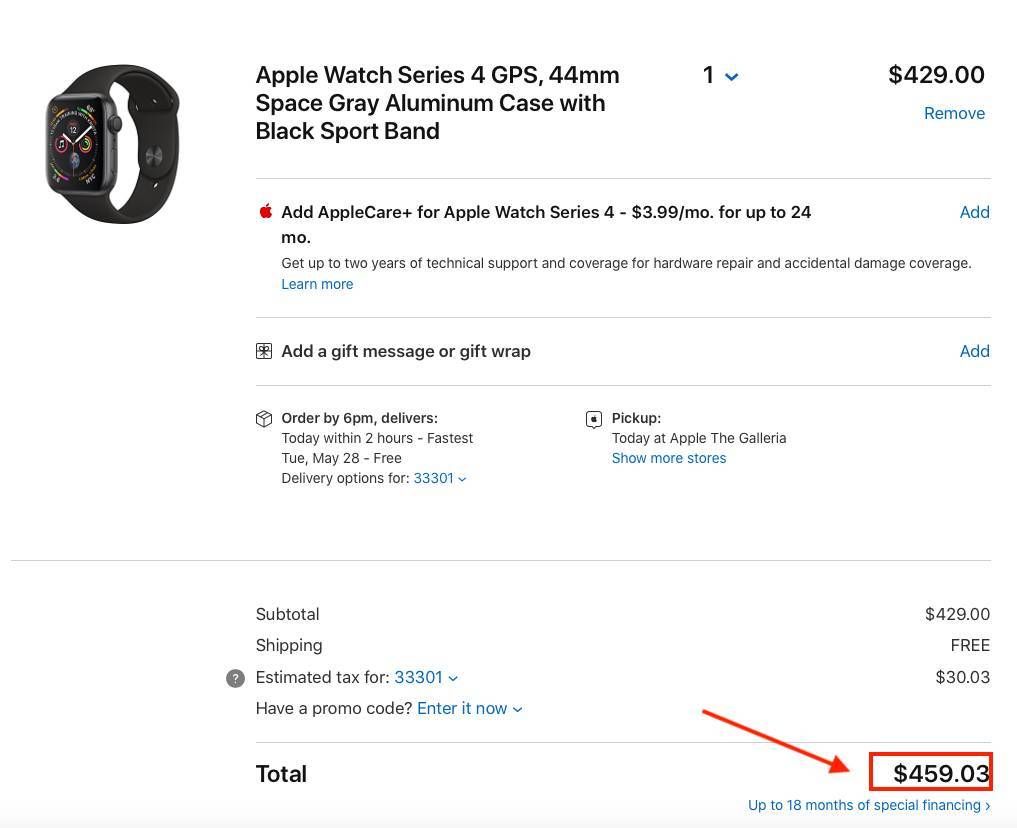Add AppleCare+ for Apple Watch Series 4
The width and height of the screenshot is (1017, 828).
click(x=974, y=212)
